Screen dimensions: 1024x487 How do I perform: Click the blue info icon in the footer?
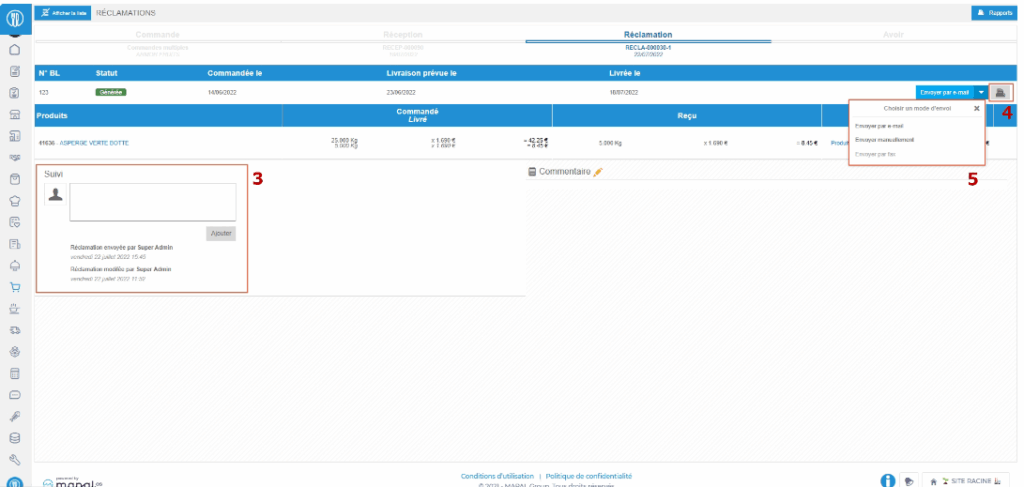click(887, 481)
